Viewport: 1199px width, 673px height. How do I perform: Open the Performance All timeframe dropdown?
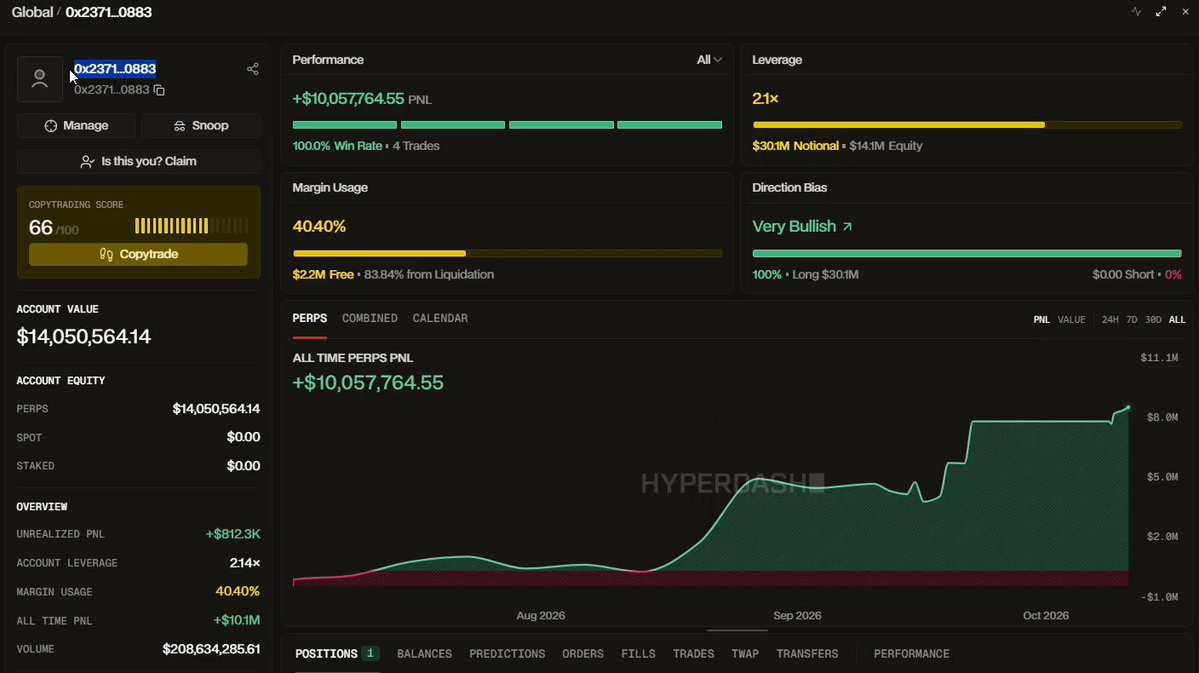tap(709, 60)
